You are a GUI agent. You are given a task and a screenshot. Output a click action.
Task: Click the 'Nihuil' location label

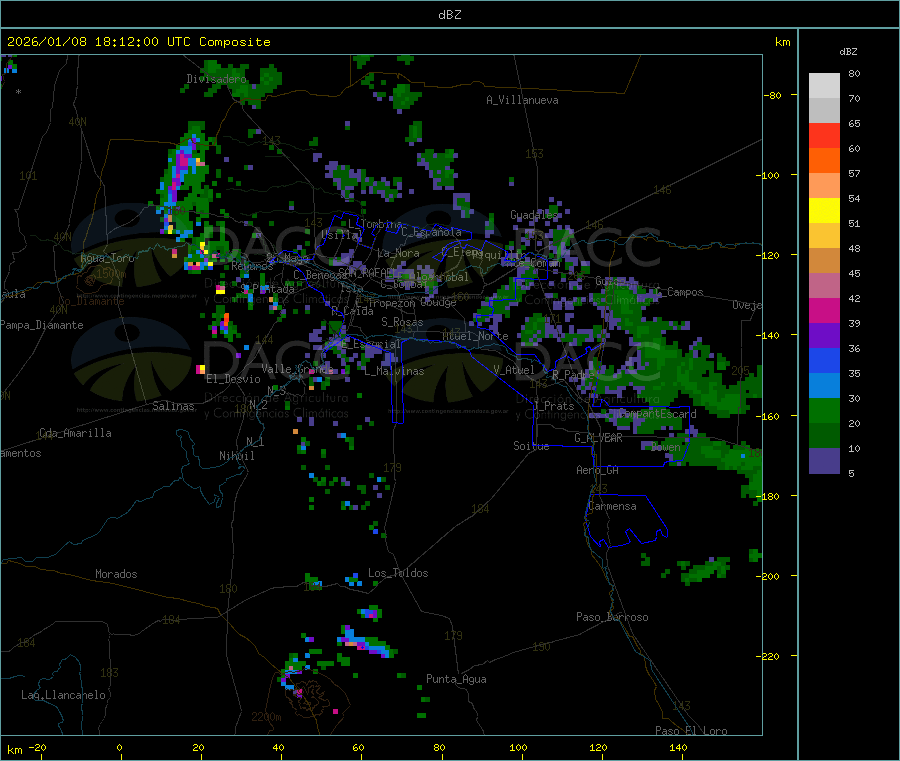(237, 456)
